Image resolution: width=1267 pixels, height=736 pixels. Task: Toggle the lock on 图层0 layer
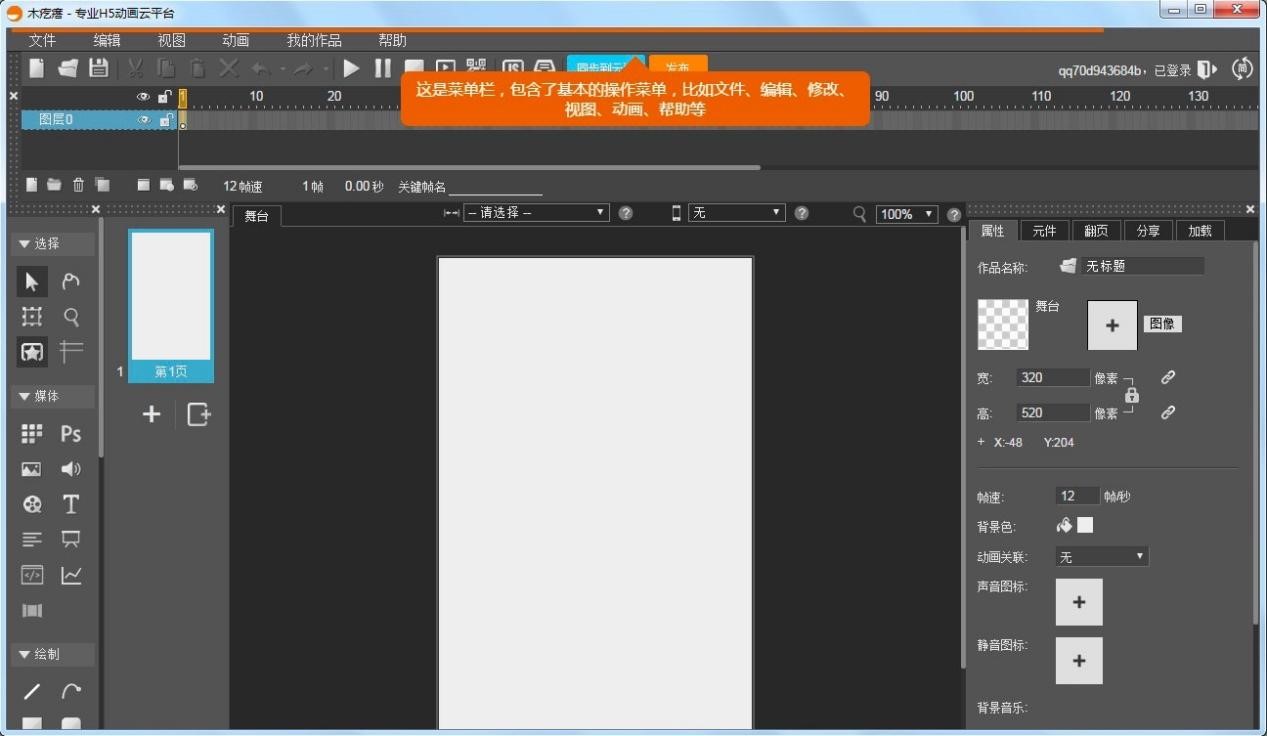[165, 120]
